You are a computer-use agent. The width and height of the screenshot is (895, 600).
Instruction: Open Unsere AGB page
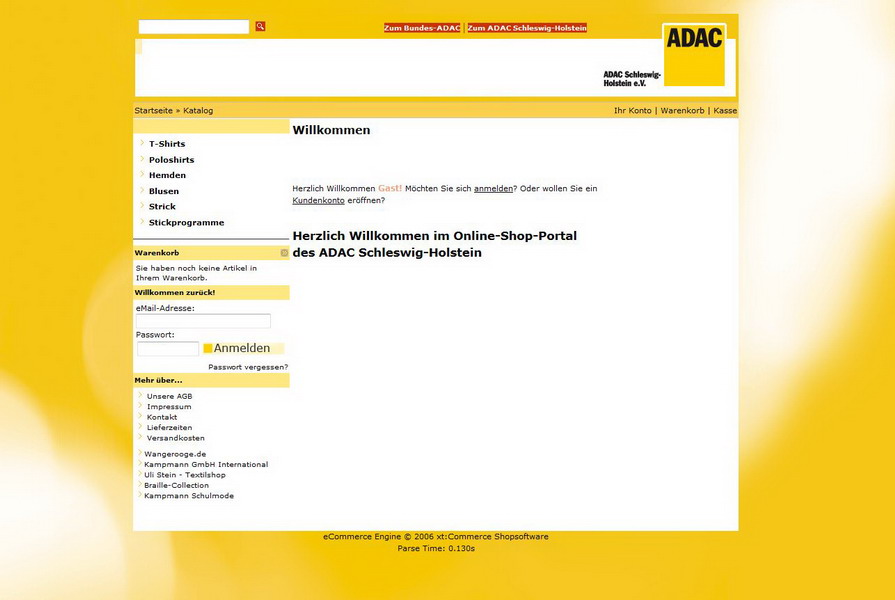tap(170, 396)
